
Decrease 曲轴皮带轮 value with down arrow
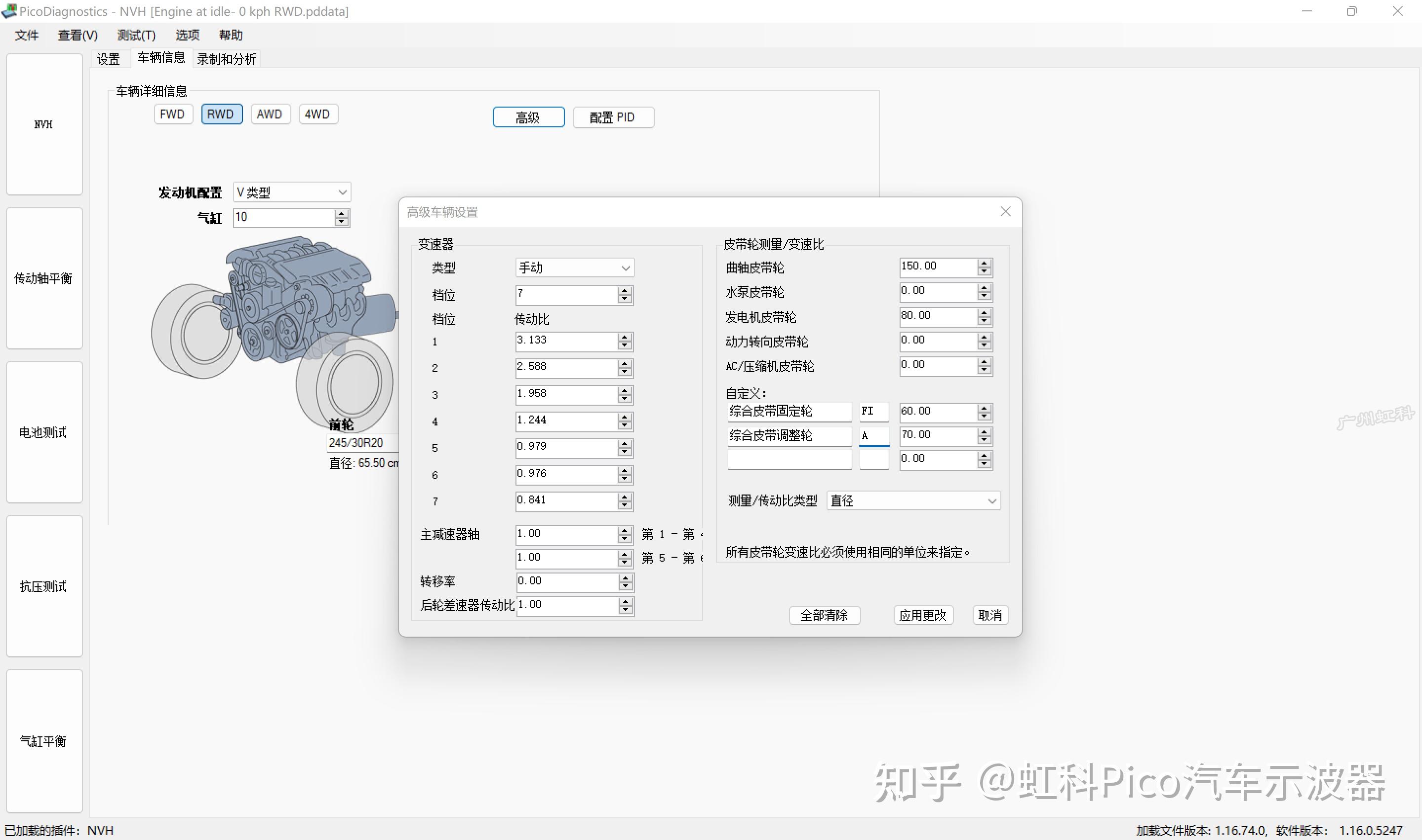click(x=984, y=272)
